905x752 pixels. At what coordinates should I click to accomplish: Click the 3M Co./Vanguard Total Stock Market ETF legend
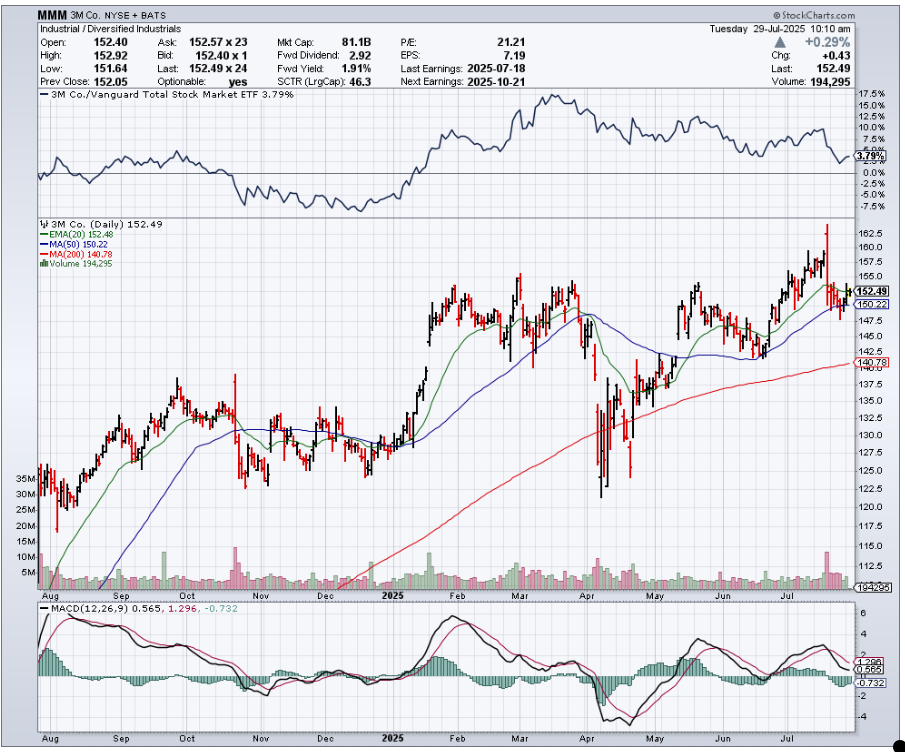pyautogui.click(x=167, y=95)
